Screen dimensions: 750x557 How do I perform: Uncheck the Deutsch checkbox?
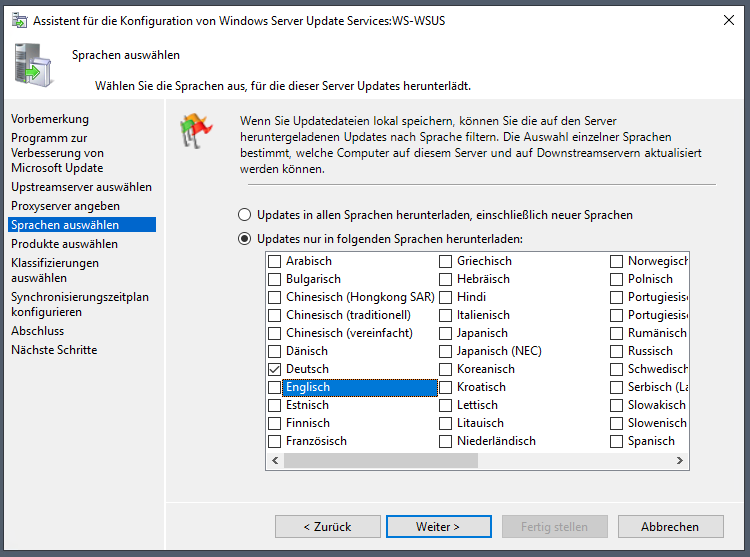[275, 369]
